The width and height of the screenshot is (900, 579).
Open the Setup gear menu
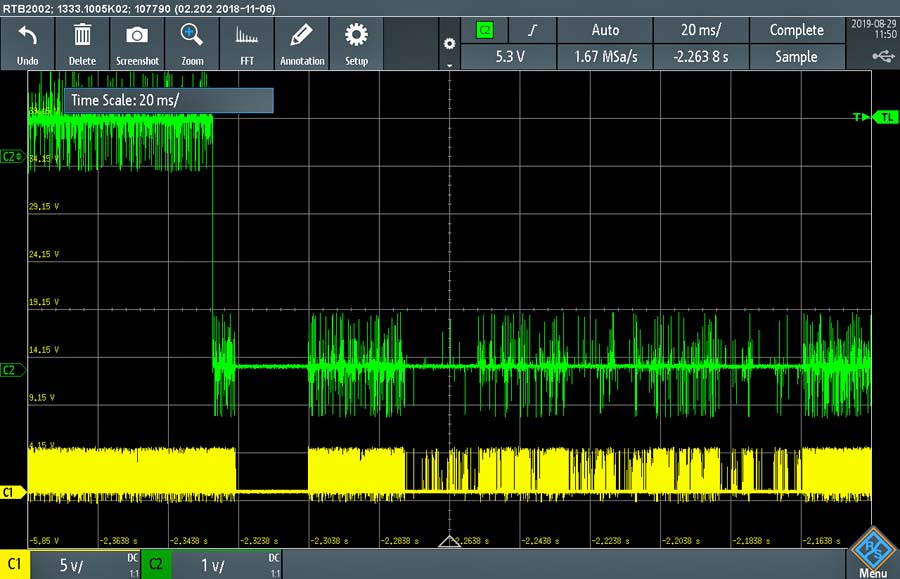(x=356, y=44)
